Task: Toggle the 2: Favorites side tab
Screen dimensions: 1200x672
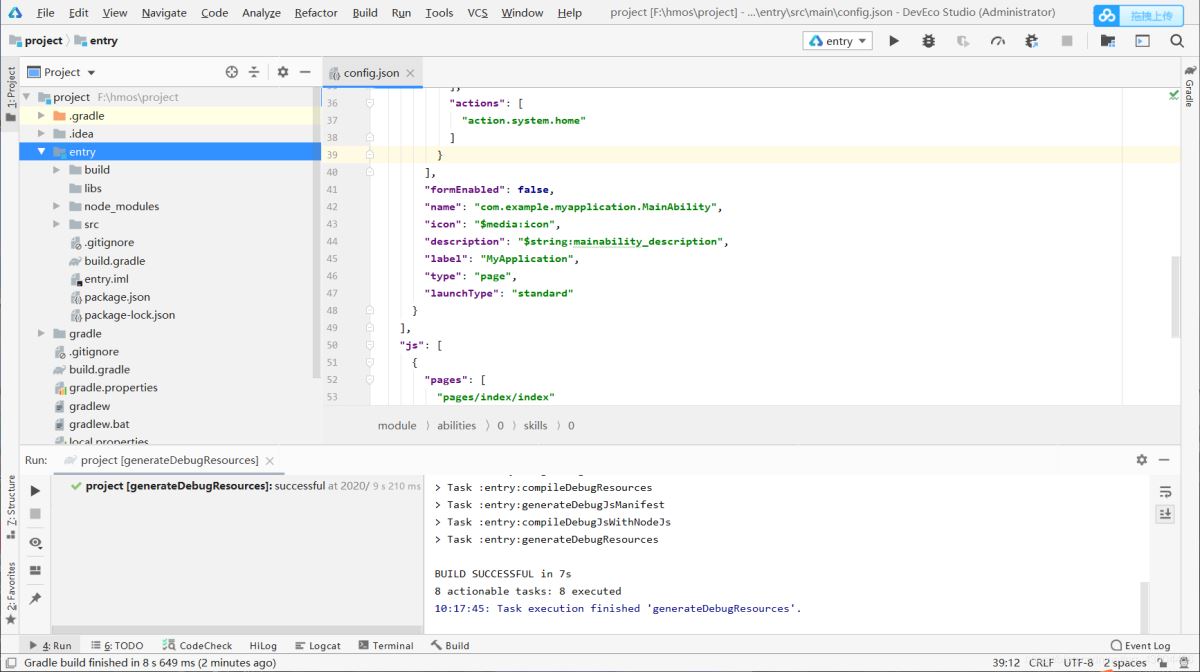Action: [x=10, y=592]
